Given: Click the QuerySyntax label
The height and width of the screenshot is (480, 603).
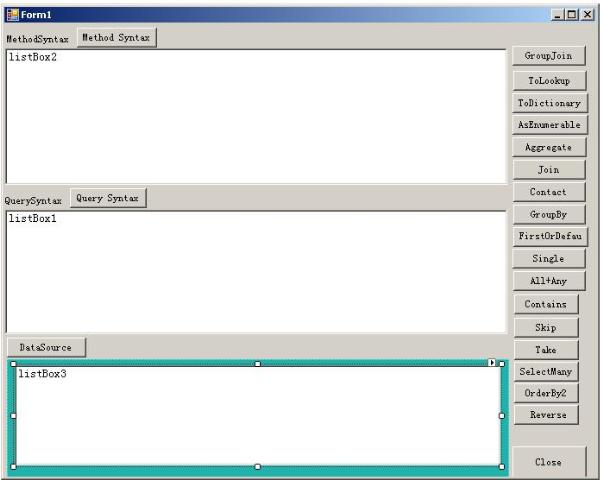Looking at the screenshot, I should coord(33,201).
